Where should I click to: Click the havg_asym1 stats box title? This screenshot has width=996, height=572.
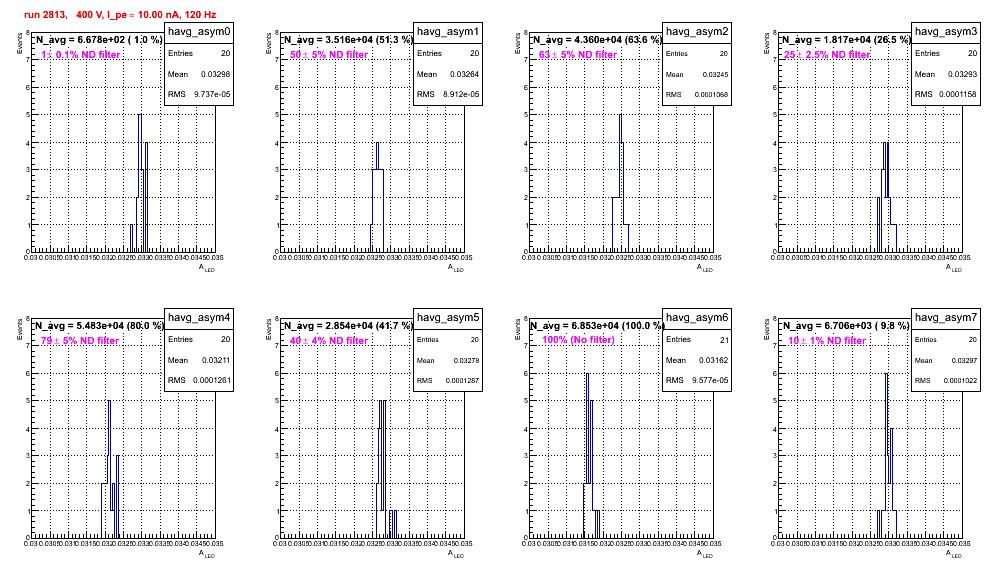click(x=448, y=32)
